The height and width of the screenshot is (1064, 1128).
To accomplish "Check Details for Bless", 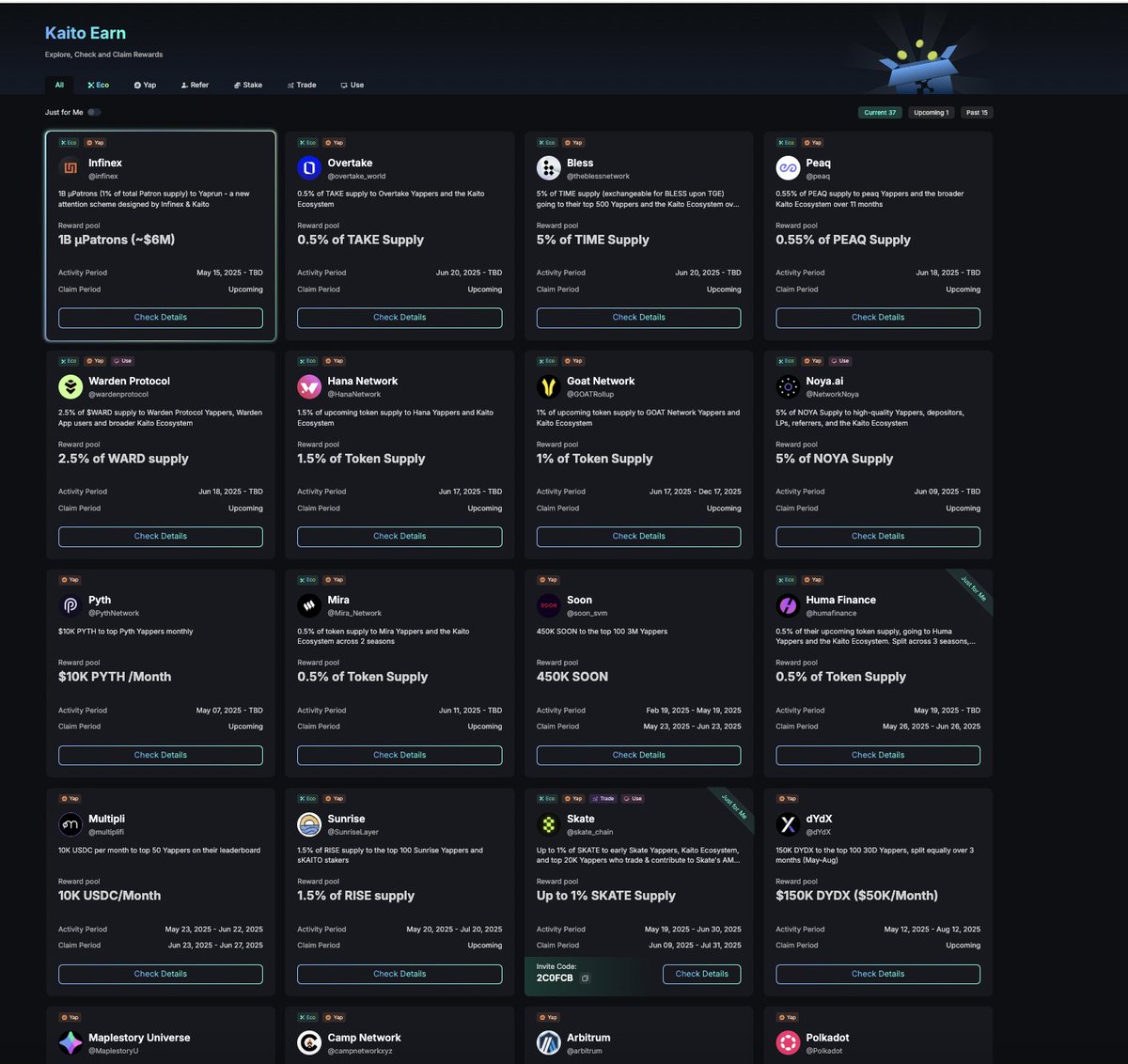I will 639,318.
